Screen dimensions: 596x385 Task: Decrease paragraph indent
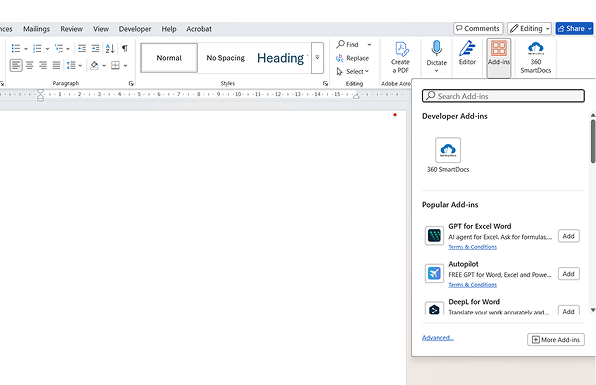point(82,48)
